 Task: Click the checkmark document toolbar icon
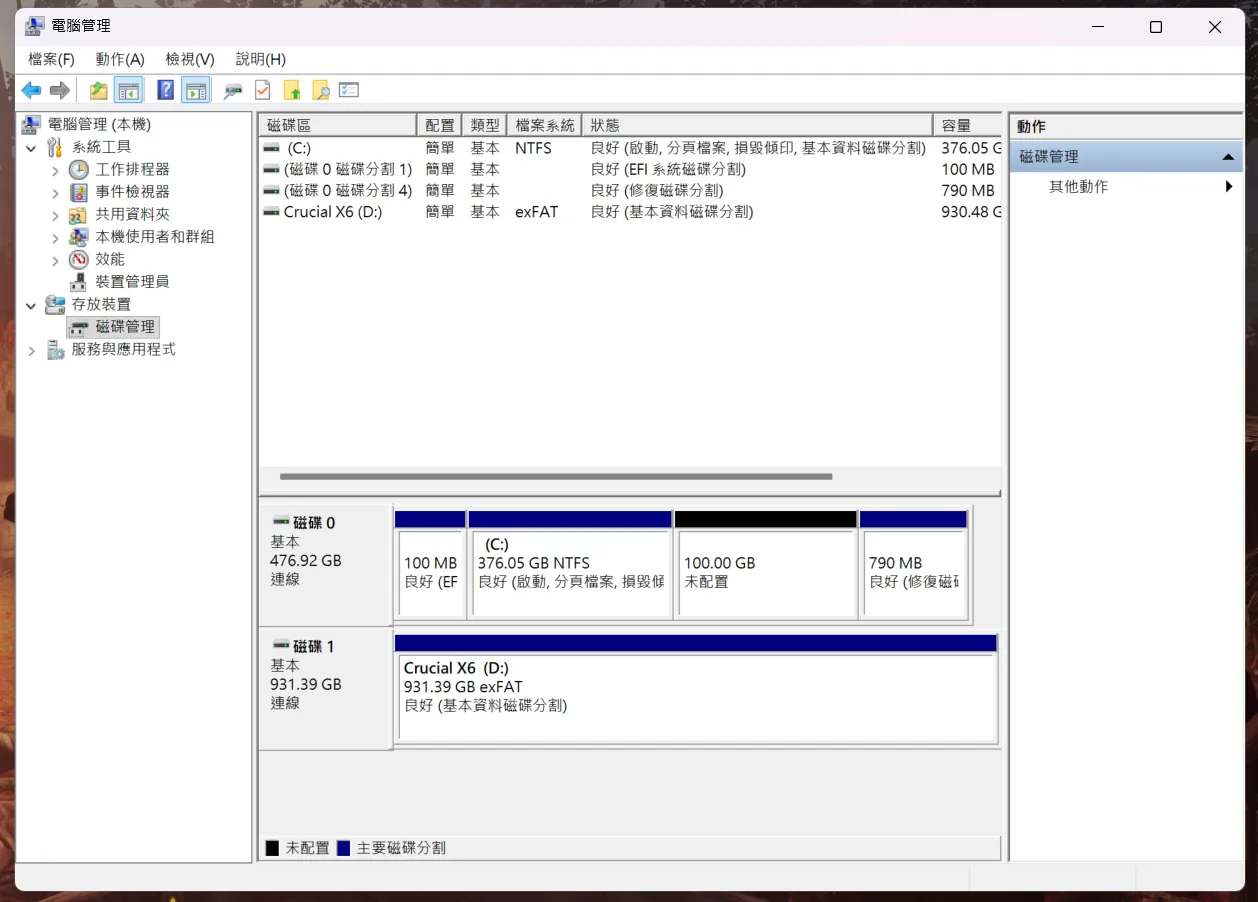(262, 91)
